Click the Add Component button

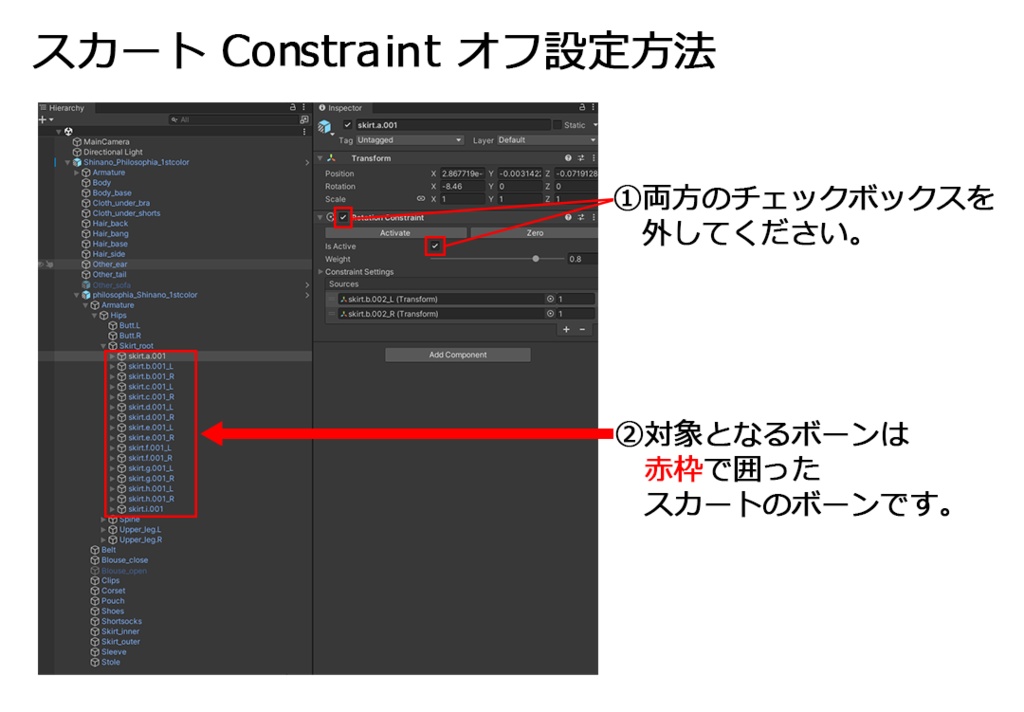click(457, 355)
